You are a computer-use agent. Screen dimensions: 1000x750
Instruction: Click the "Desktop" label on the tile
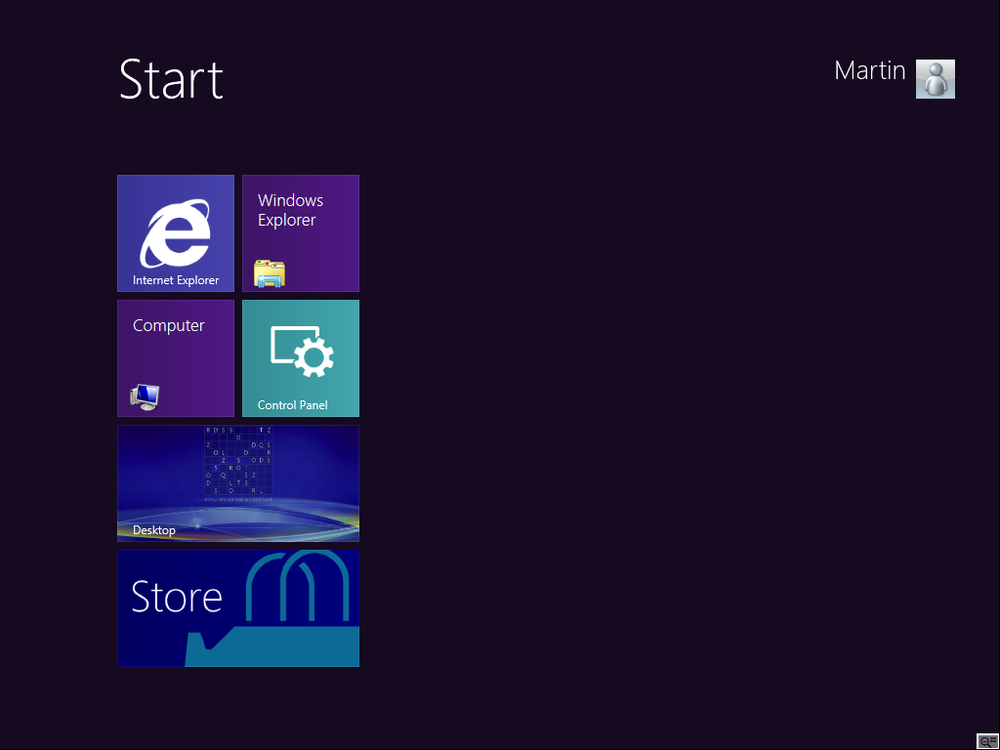(153, 530)
